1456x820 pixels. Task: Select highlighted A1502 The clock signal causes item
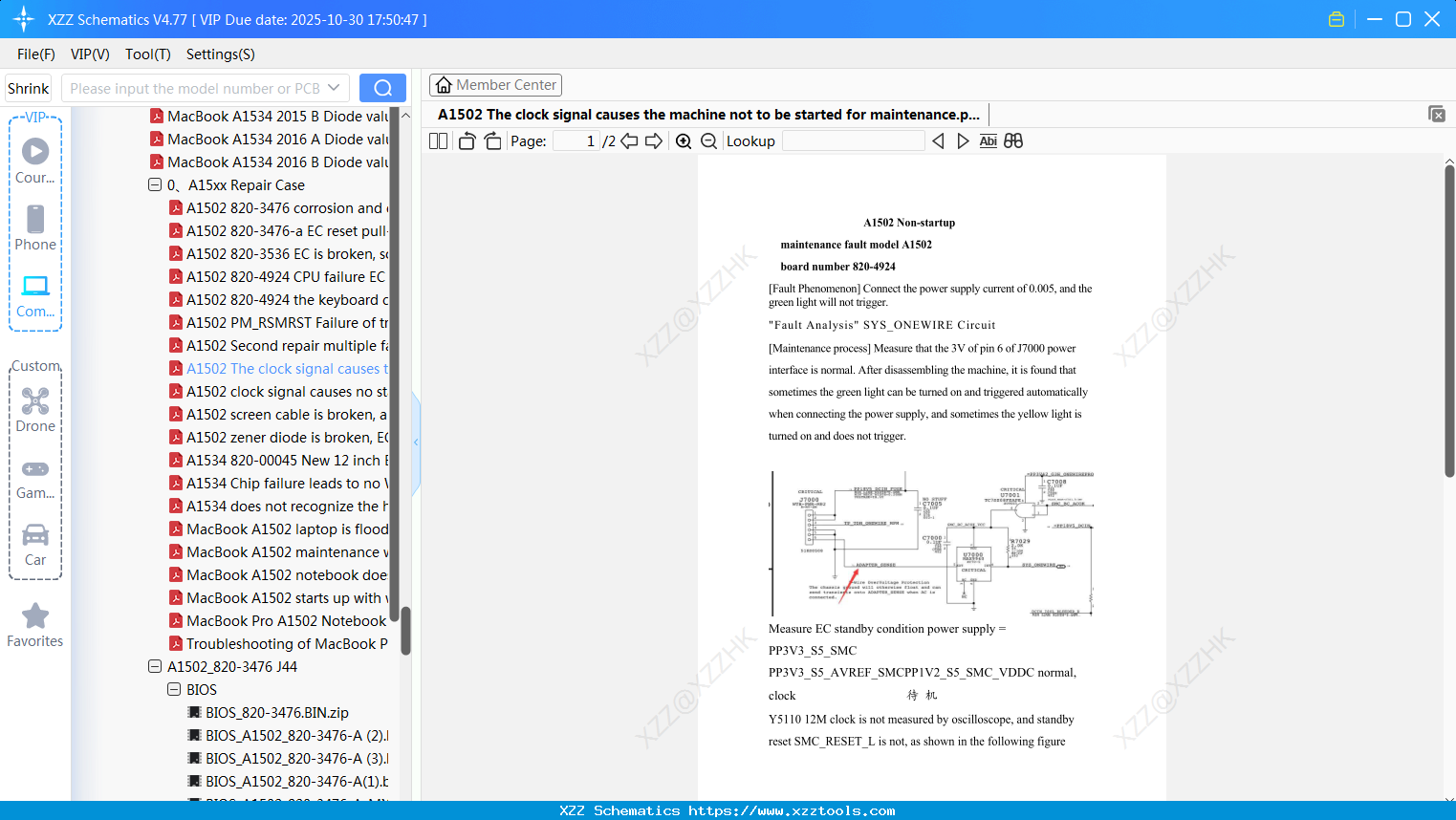point(279,369)
